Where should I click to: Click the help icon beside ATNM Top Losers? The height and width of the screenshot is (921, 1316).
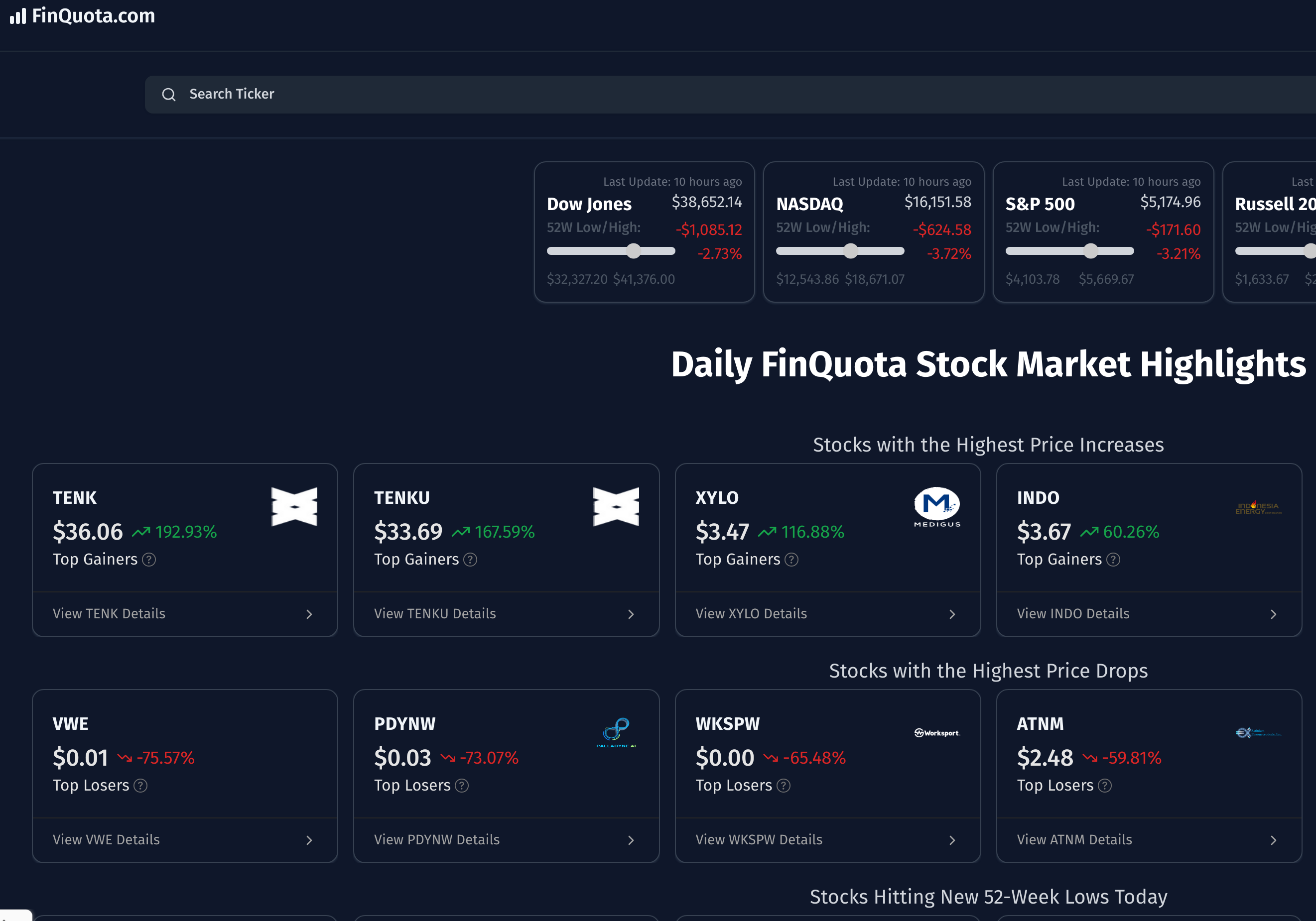[x=1104, y=786]
